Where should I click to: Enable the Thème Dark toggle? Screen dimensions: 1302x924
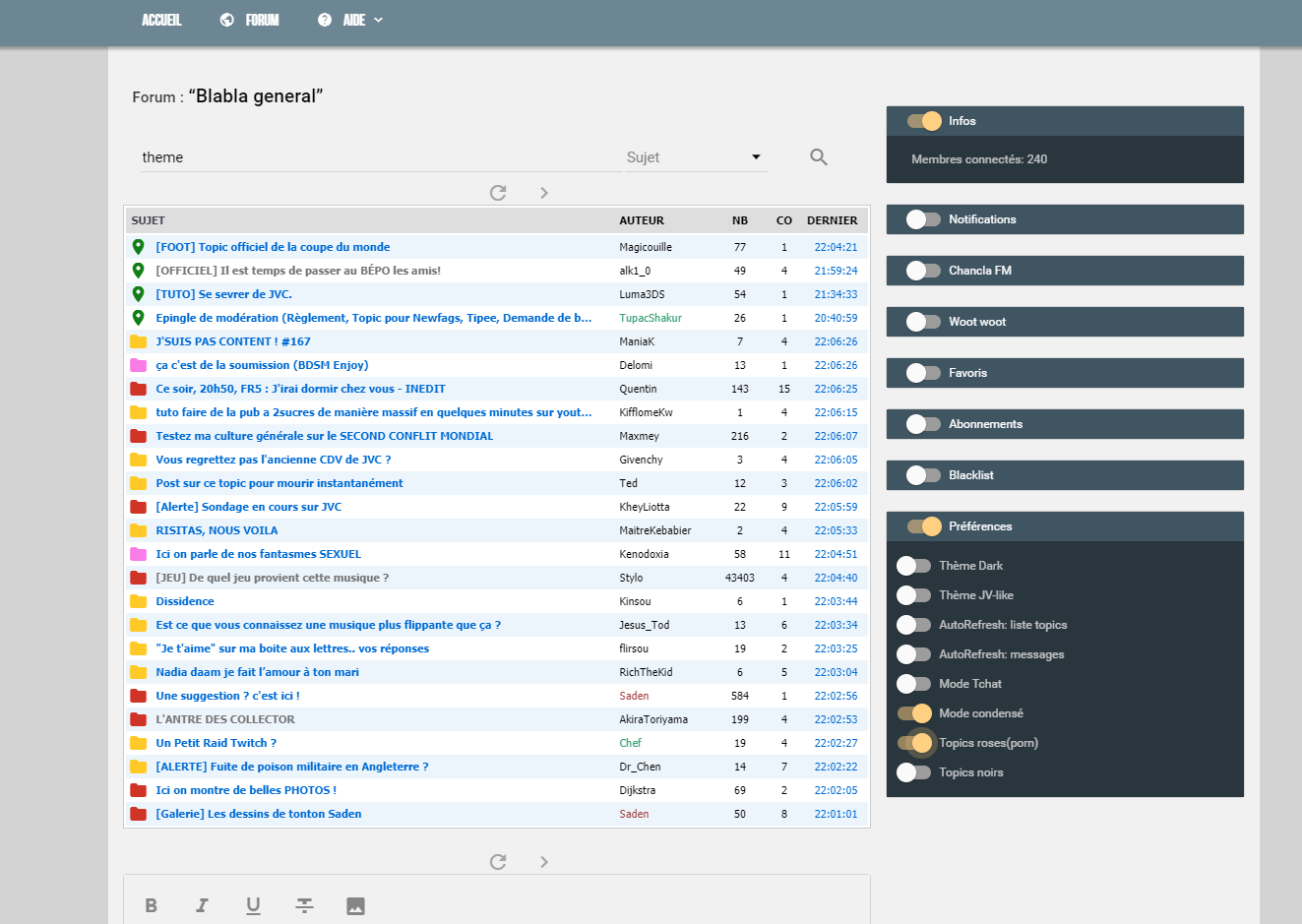913,566
